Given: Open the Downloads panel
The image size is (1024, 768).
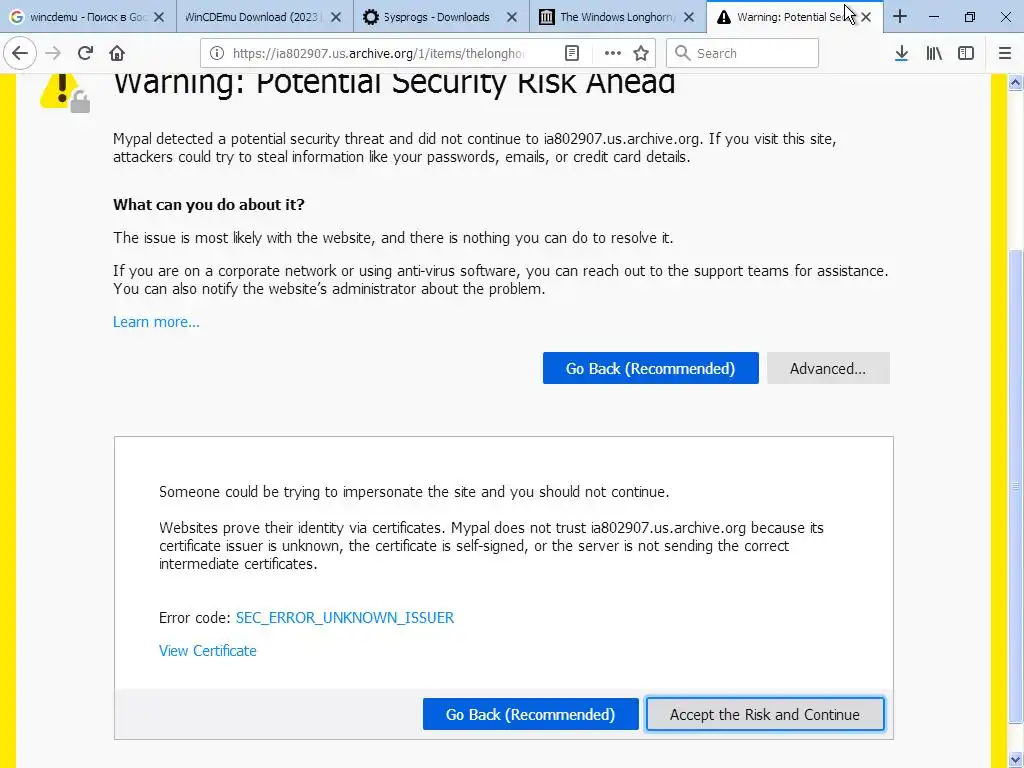Looking at the screenshot, I should pos(901,53).
